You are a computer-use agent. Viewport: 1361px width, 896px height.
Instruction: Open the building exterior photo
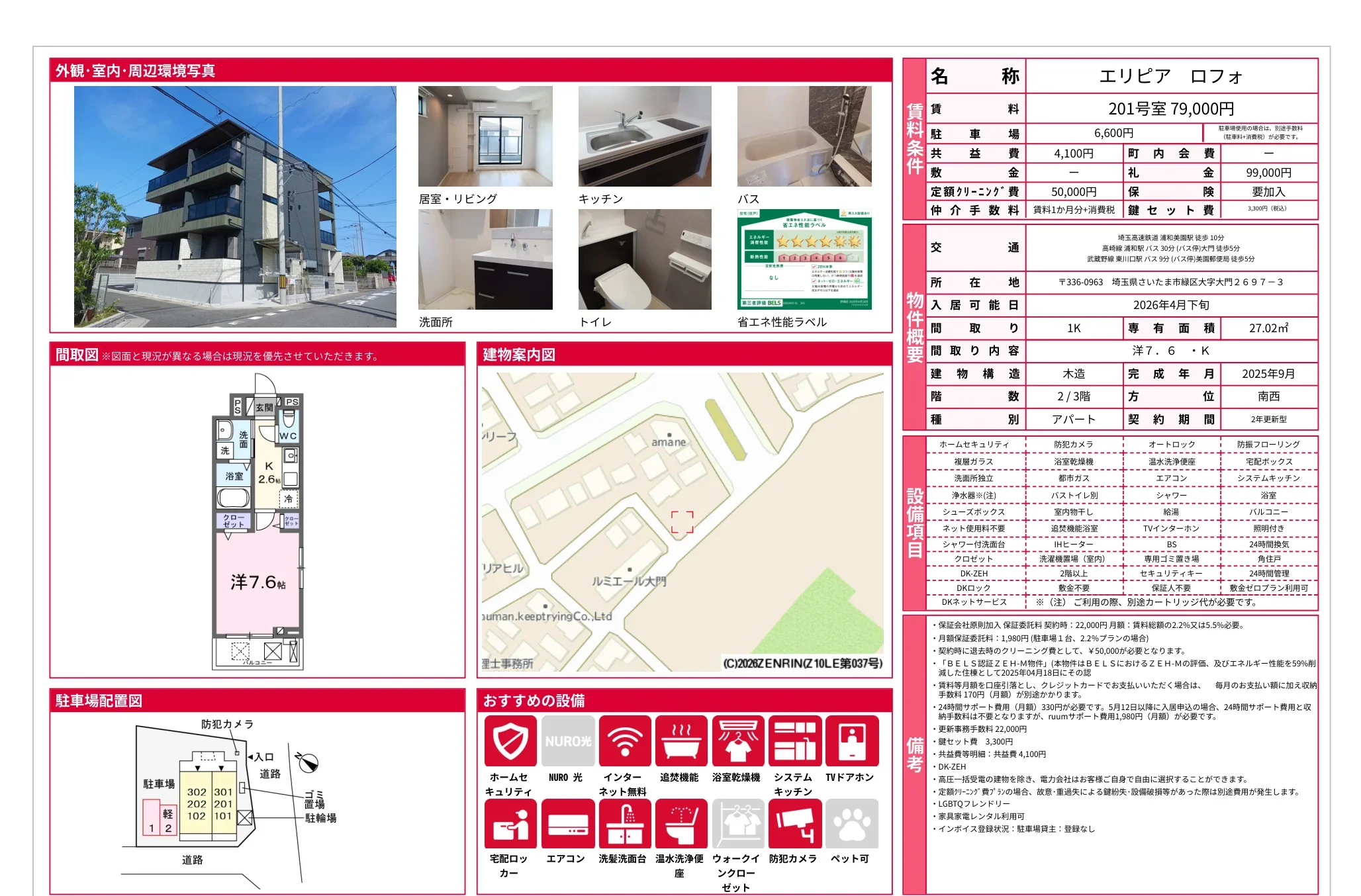235,206
